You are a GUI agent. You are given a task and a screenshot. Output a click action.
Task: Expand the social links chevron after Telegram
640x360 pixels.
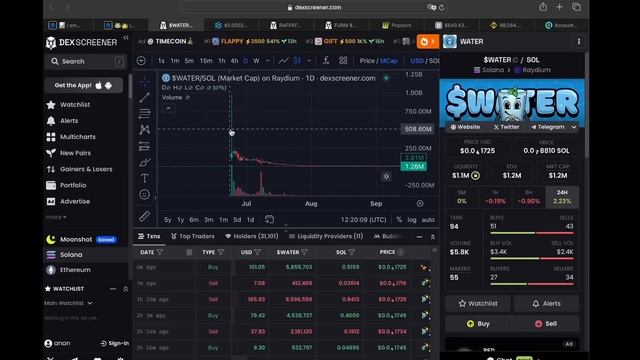click(x=574, y=127)
